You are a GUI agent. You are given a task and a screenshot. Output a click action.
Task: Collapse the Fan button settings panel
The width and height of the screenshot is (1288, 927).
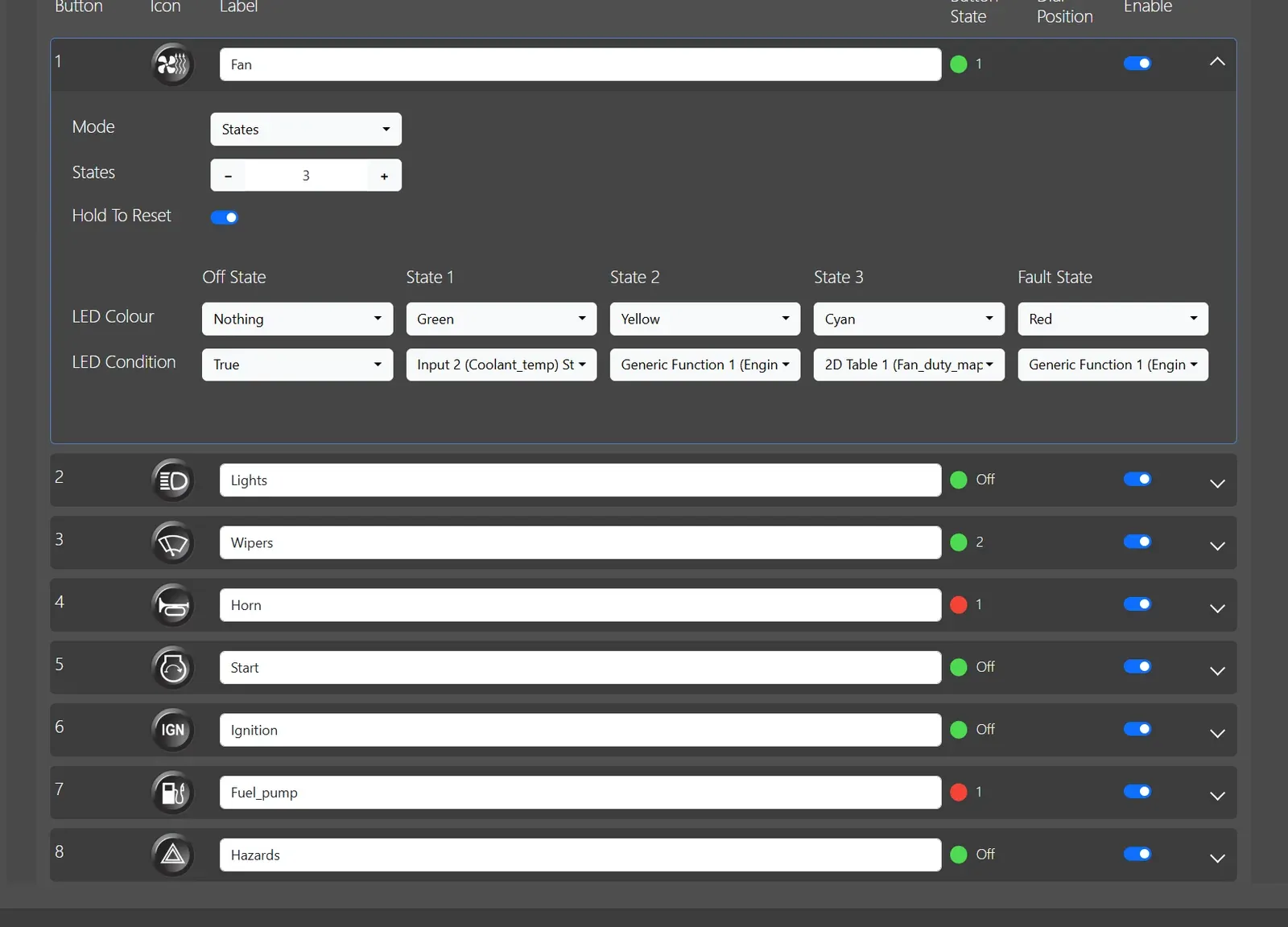[1217, 62]
